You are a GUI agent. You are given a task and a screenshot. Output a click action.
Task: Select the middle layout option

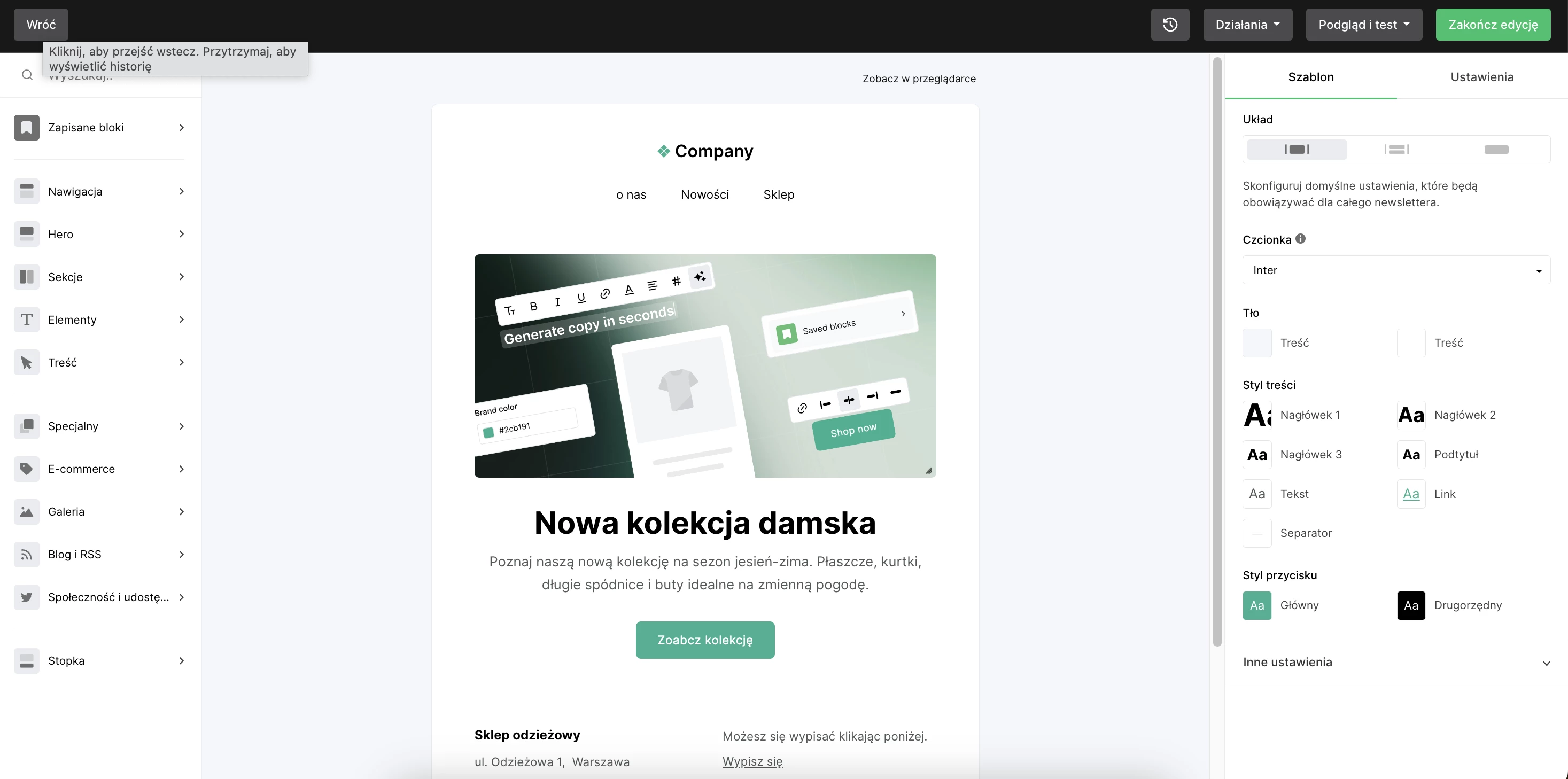1396,149
